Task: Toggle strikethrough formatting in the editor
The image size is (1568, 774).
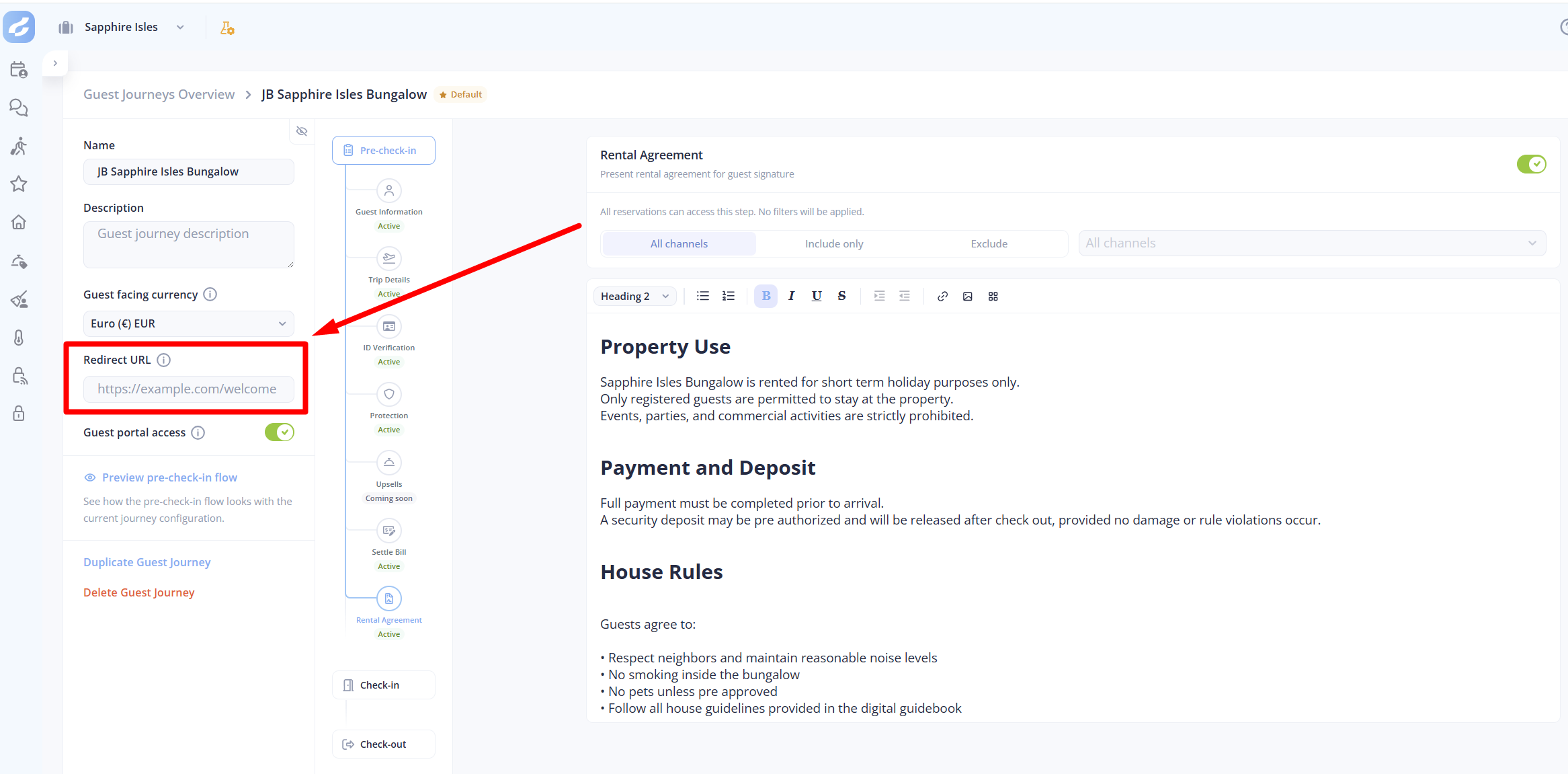Action: pyautogui.click(x=841, y=296)
